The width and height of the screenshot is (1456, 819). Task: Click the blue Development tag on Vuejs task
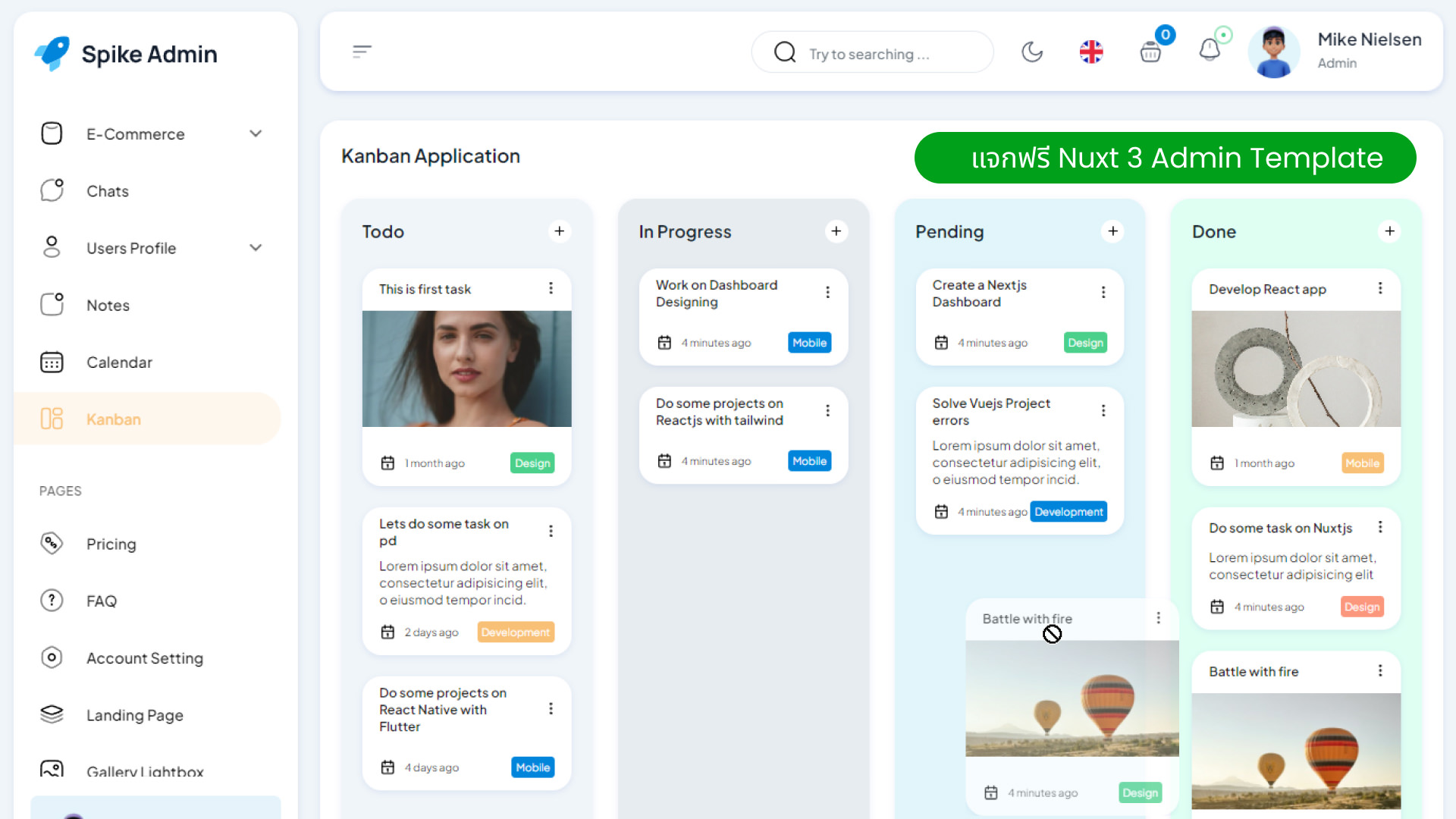pyautogui.click(x=1068, y=512)
